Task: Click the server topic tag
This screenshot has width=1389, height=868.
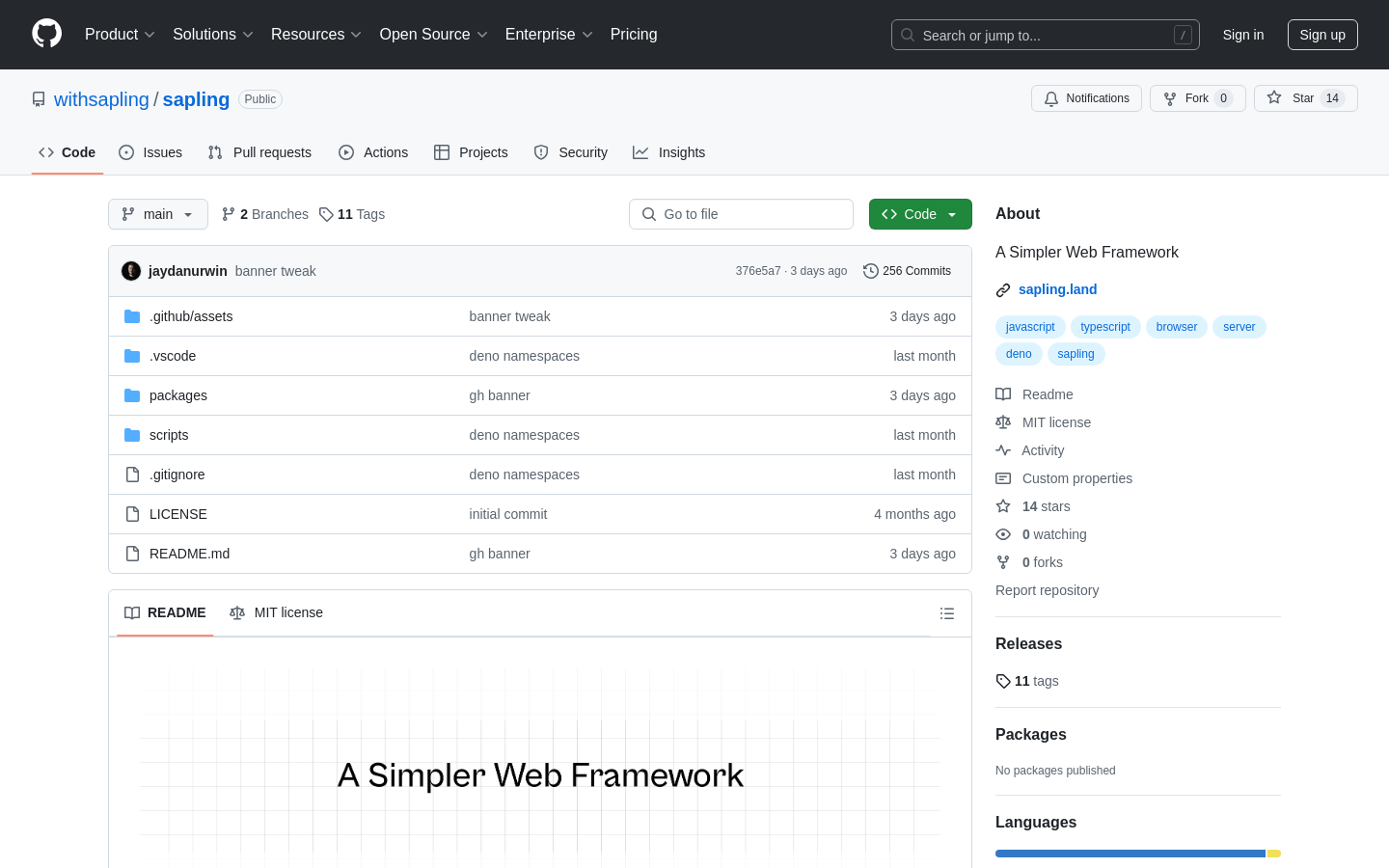Action: 1239,327
